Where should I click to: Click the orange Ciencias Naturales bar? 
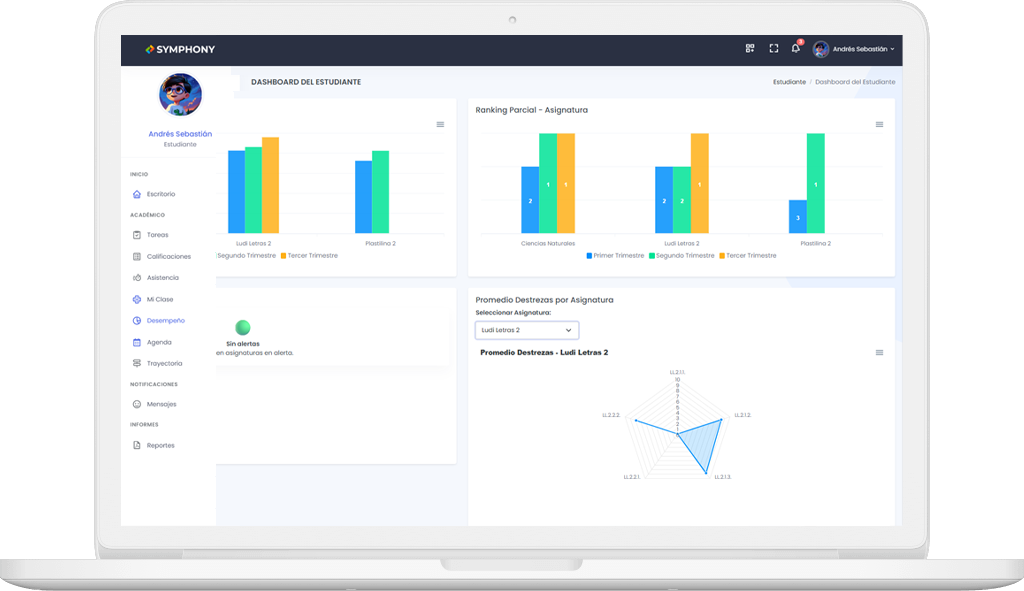coord(566,183)
